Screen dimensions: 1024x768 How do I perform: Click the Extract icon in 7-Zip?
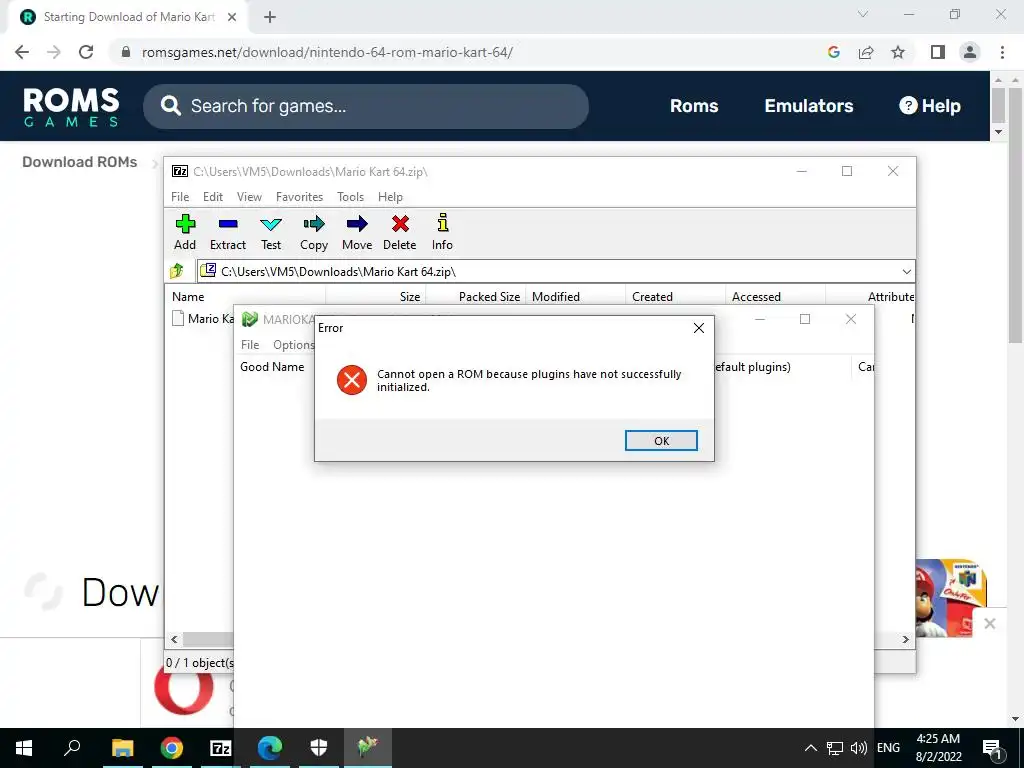[x=228, y=232]
